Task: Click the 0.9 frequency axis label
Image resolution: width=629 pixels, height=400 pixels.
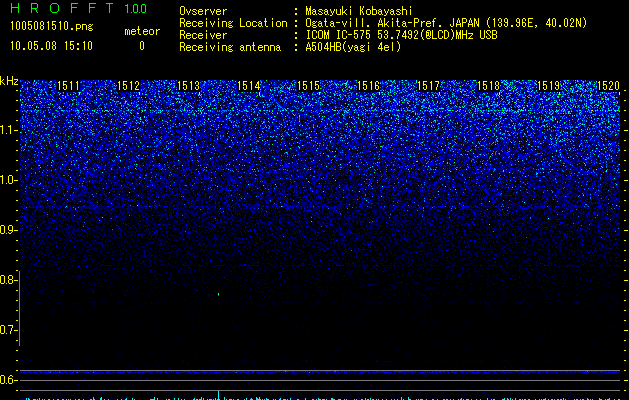Action: [8, 230]
